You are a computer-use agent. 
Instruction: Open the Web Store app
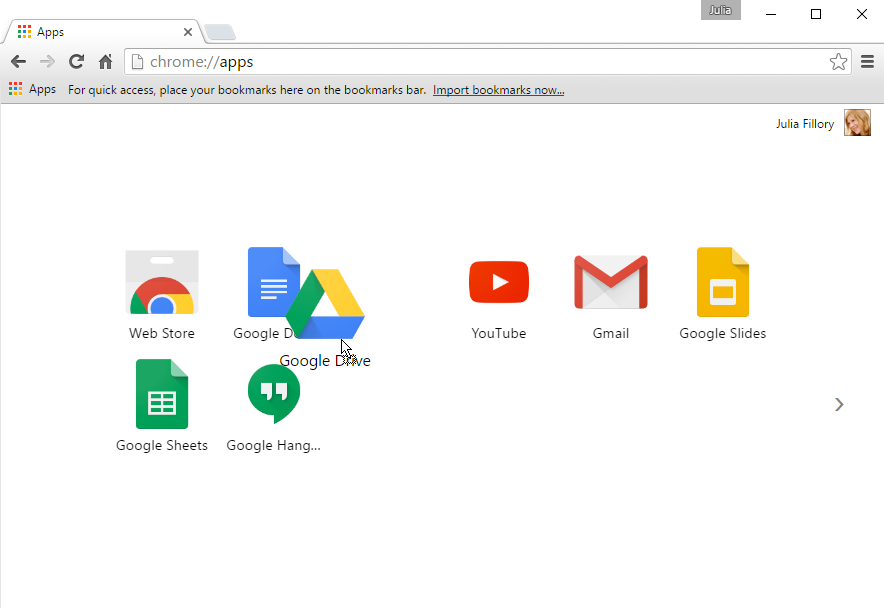[161, 284]
